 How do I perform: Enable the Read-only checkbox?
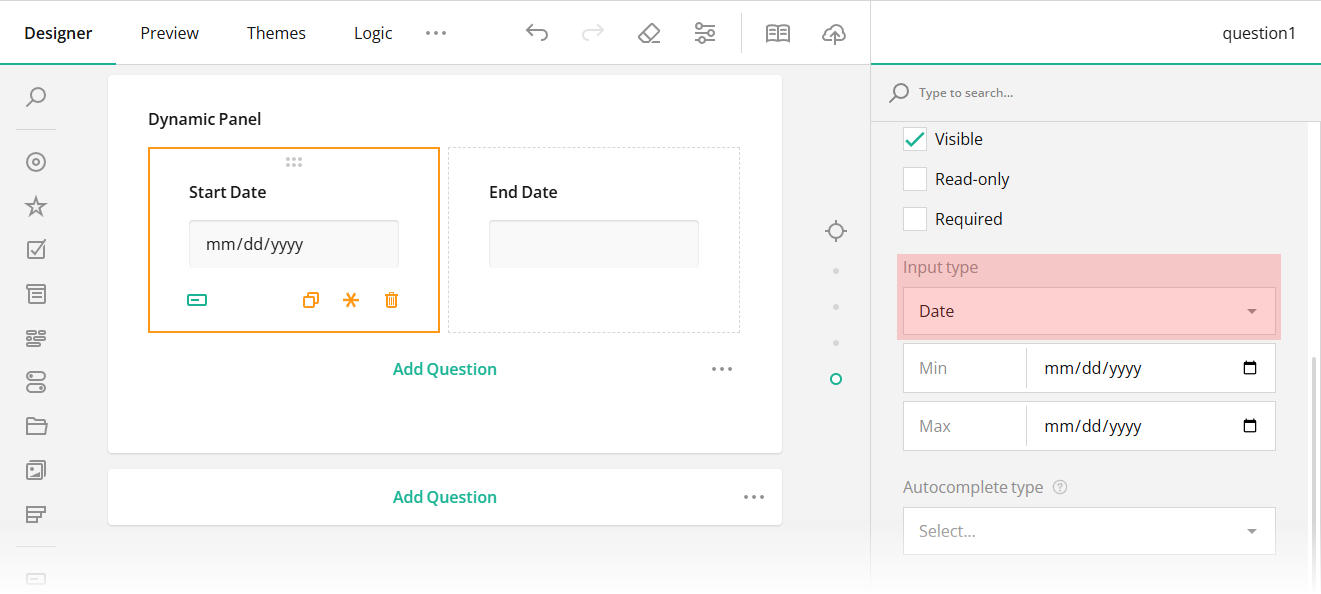914,178
